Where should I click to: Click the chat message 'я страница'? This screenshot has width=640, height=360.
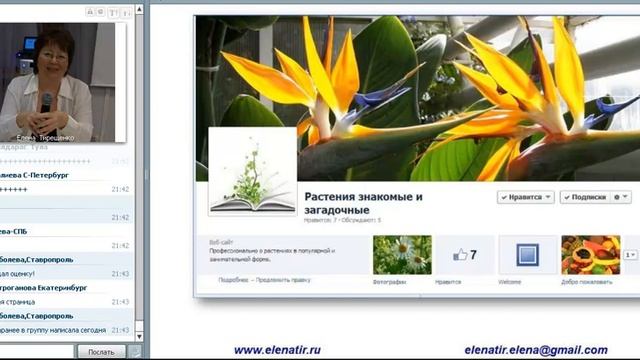click(x=17, y=302)
